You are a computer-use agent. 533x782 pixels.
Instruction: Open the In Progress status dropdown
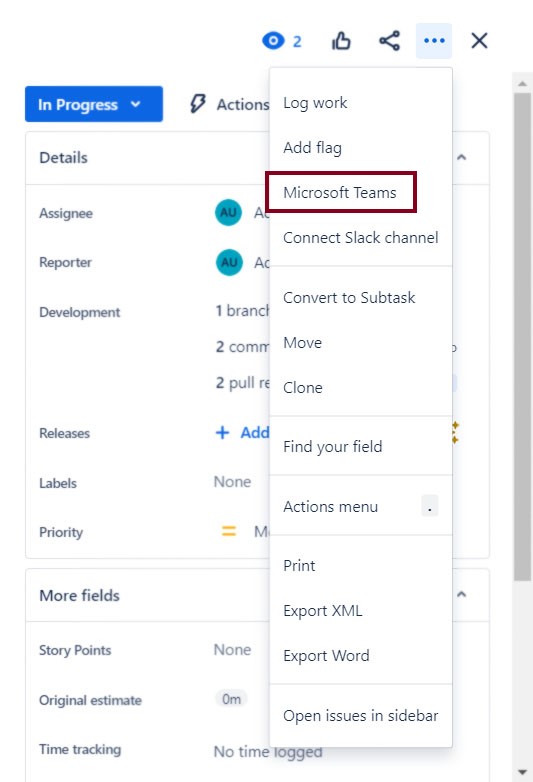click(94, 104)
